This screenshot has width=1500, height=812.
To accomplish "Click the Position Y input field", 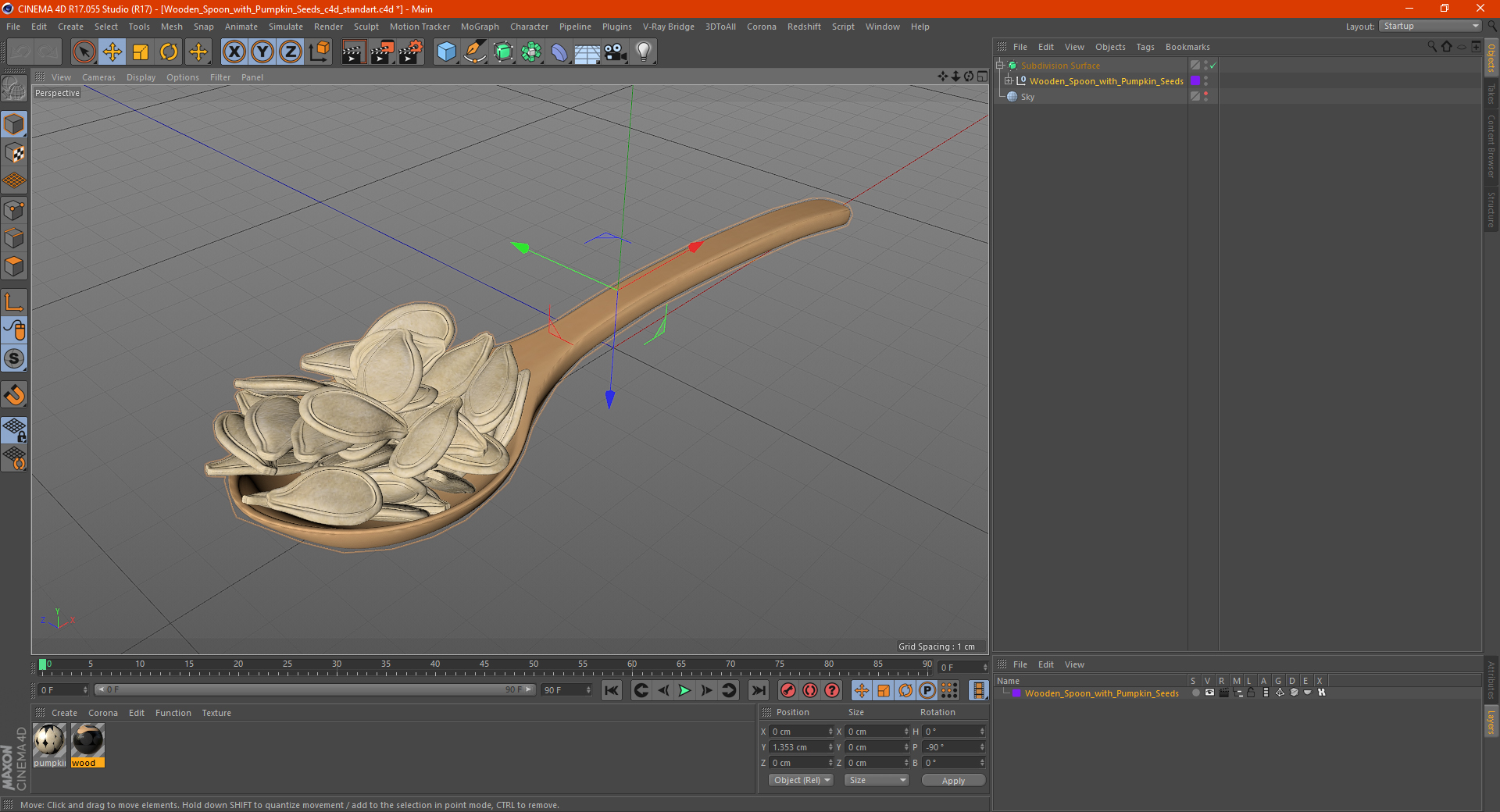I will [799, 747].
